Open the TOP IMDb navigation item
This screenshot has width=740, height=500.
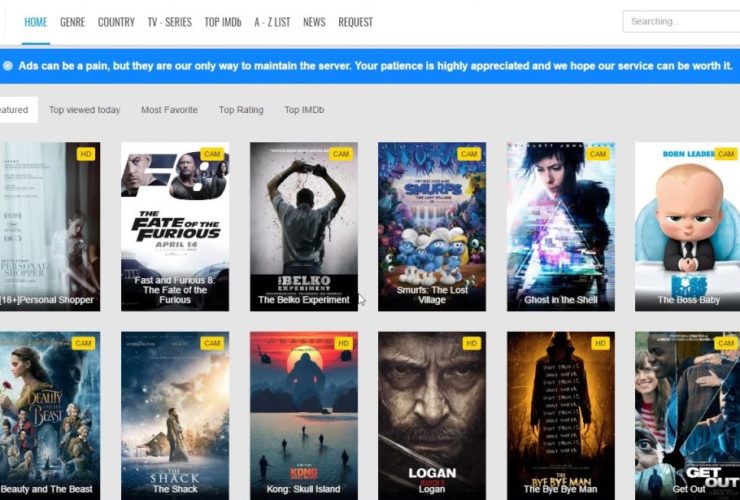pyautogui.click(x=223, y=22)
